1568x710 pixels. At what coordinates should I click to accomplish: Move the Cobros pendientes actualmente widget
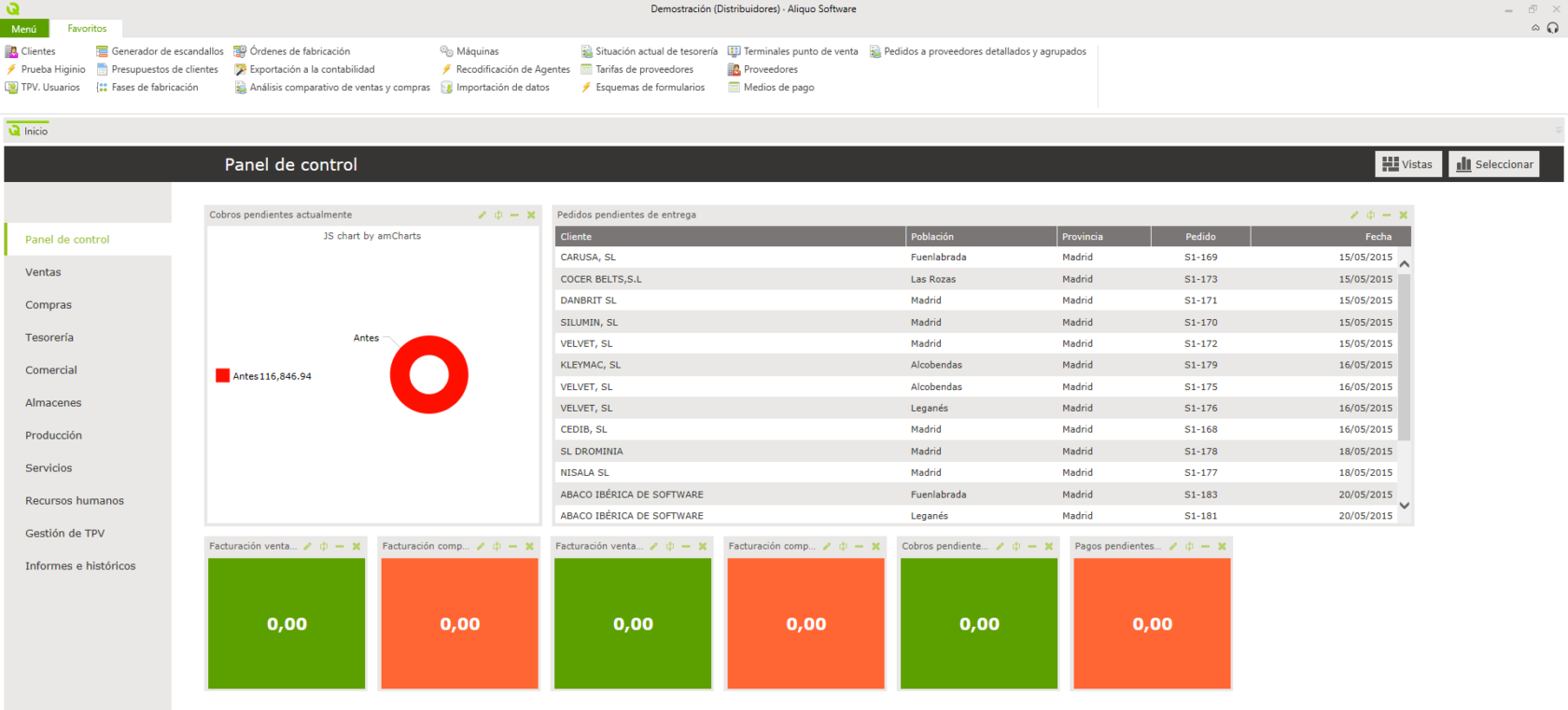coord(498,215)
